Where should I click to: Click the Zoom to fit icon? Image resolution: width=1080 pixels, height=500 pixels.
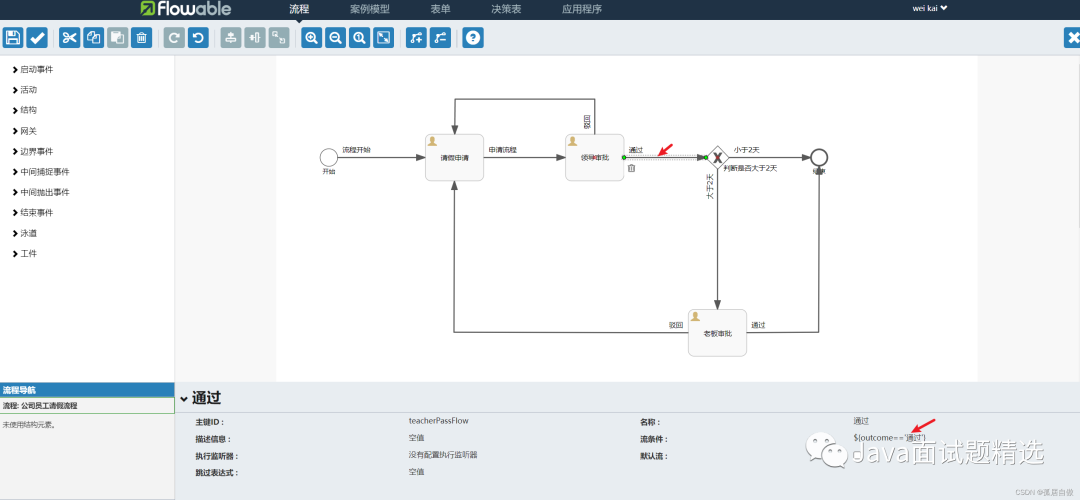383,38
